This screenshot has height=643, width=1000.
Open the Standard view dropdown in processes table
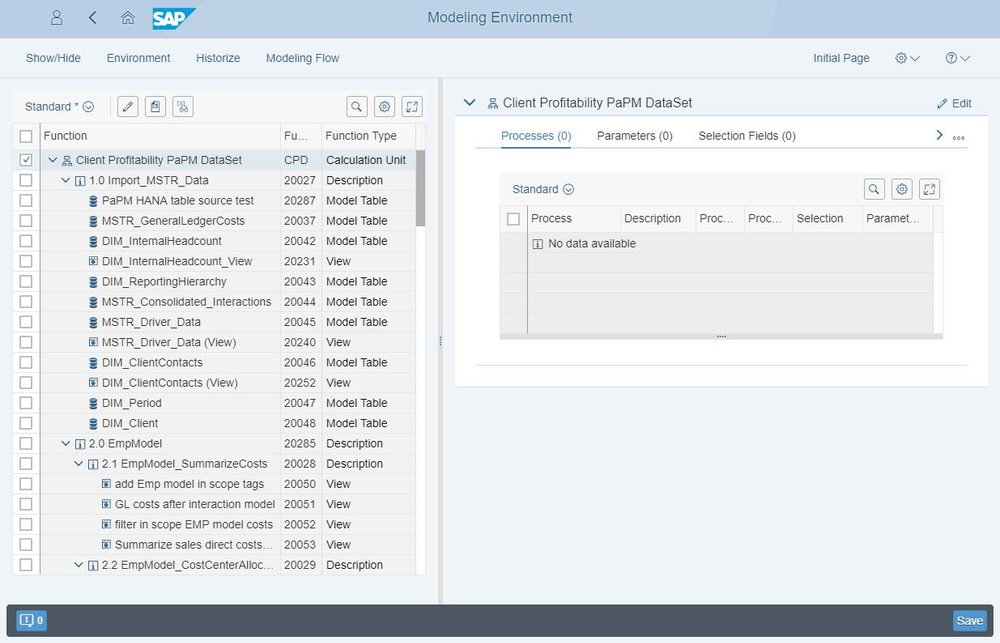pyautogui.click(x=543, y=189)
